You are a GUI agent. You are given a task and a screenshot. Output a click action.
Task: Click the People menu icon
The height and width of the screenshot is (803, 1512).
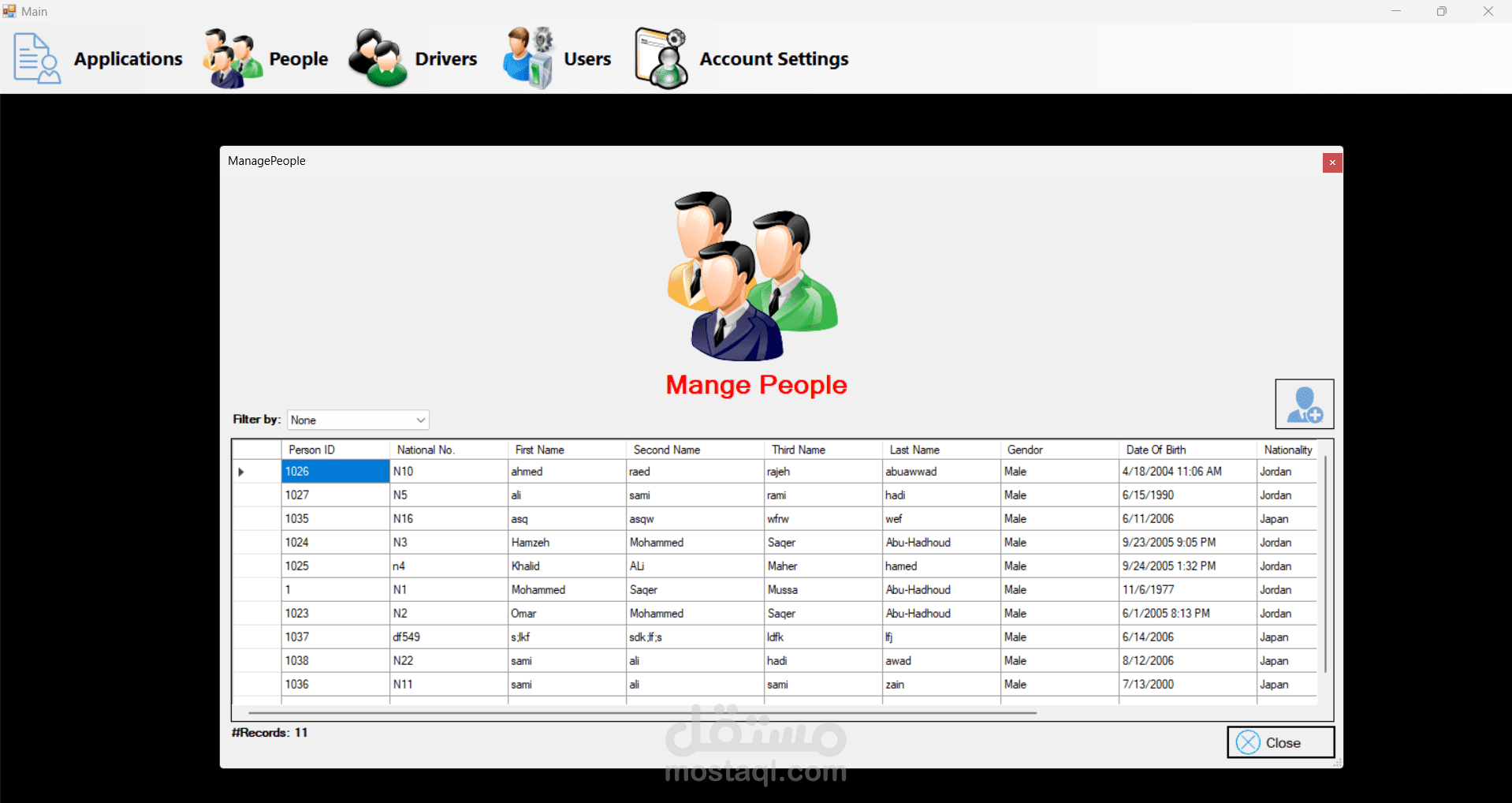233,58
